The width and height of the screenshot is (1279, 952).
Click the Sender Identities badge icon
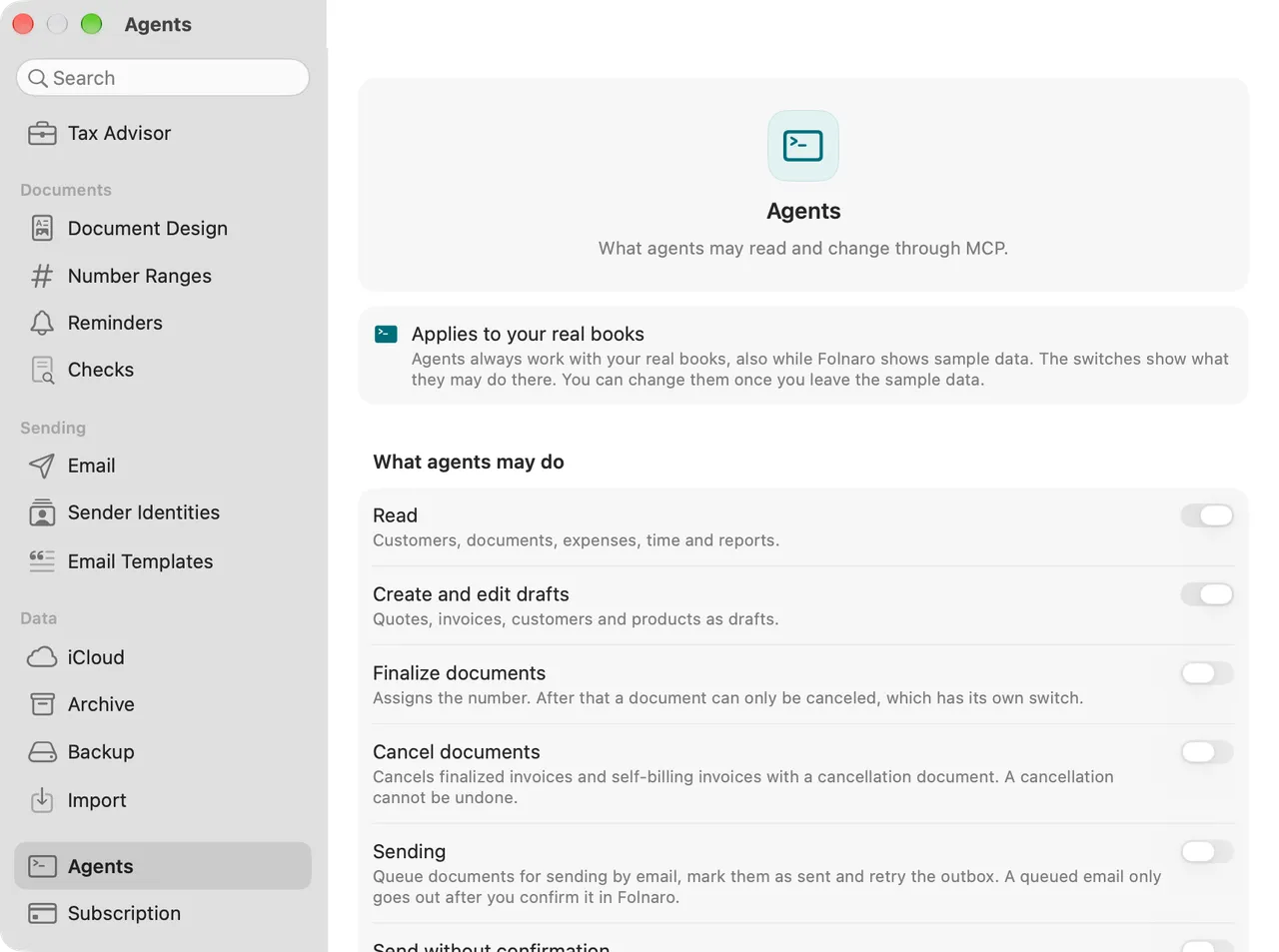point(42,512)
